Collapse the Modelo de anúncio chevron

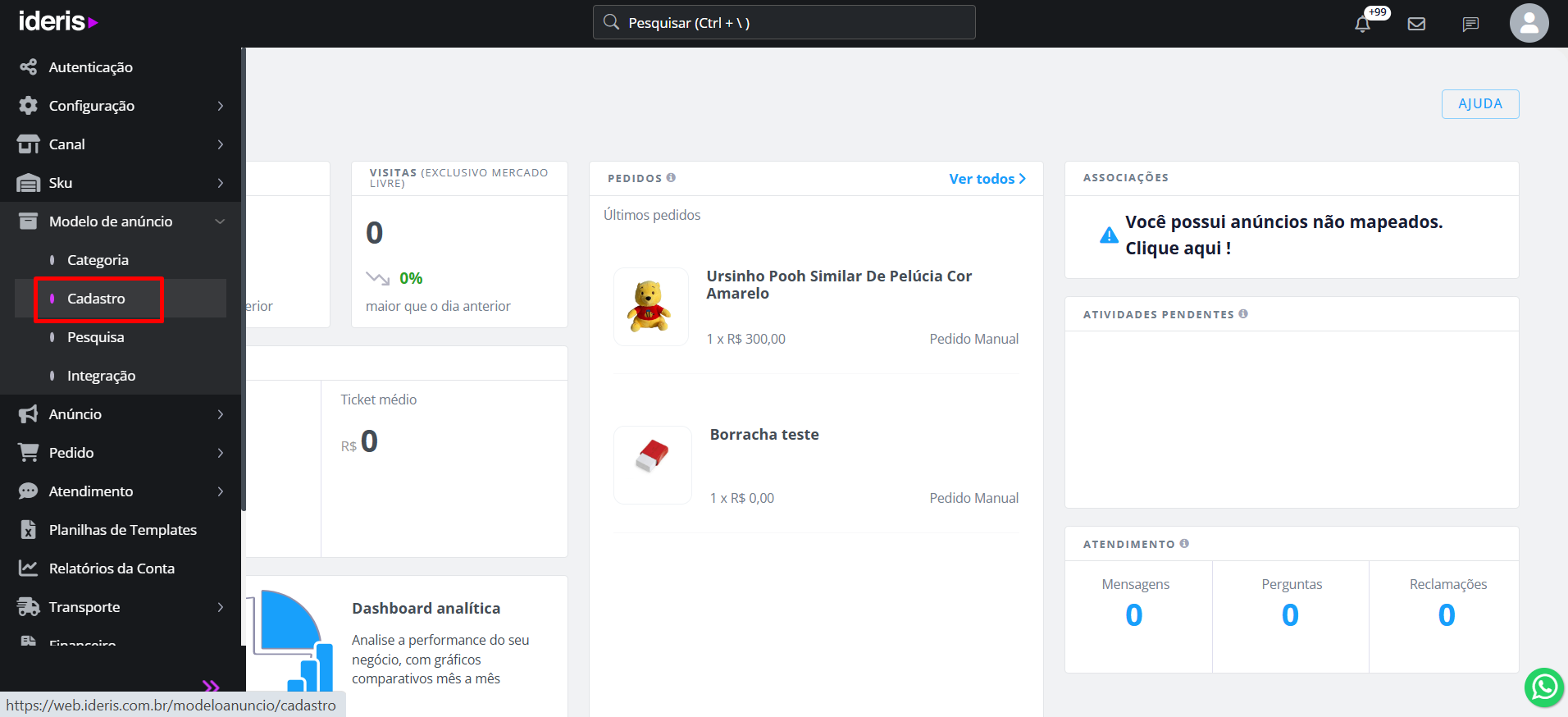tap(220, 221)
